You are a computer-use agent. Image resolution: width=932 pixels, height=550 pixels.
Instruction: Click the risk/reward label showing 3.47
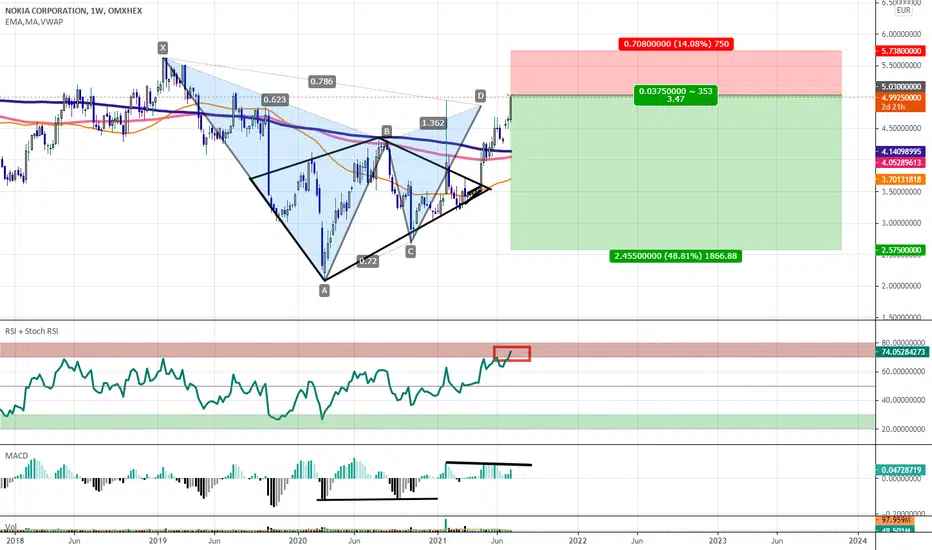coord(675,95)
